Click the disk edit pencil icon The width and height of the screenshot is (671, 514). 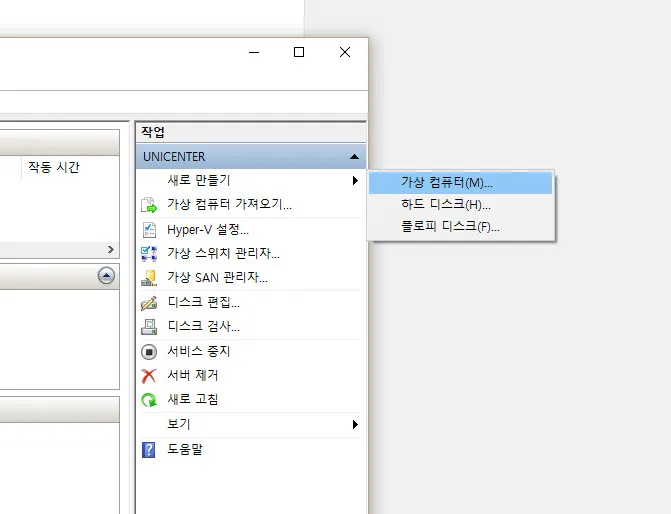coord(149,303)
